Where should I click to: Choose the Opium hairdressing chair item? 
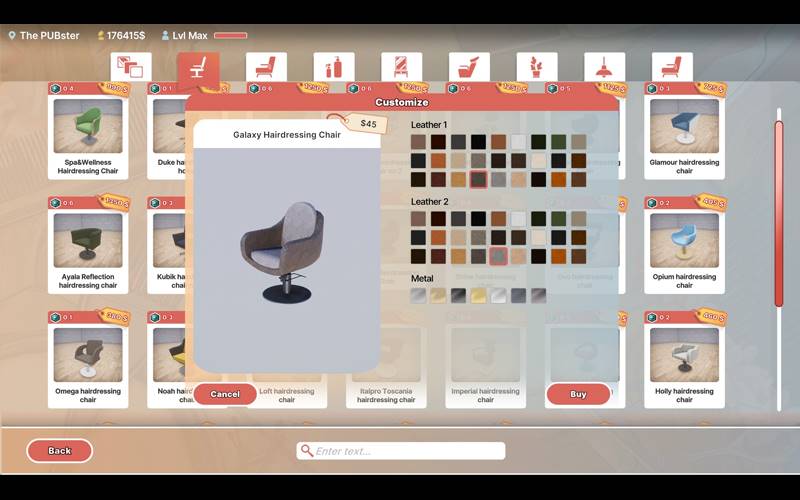[684, 248]
